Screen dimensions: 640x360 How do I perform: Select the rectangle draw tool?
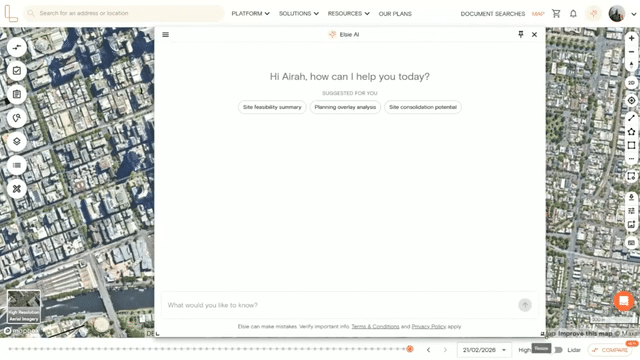[x=631, y=145]
